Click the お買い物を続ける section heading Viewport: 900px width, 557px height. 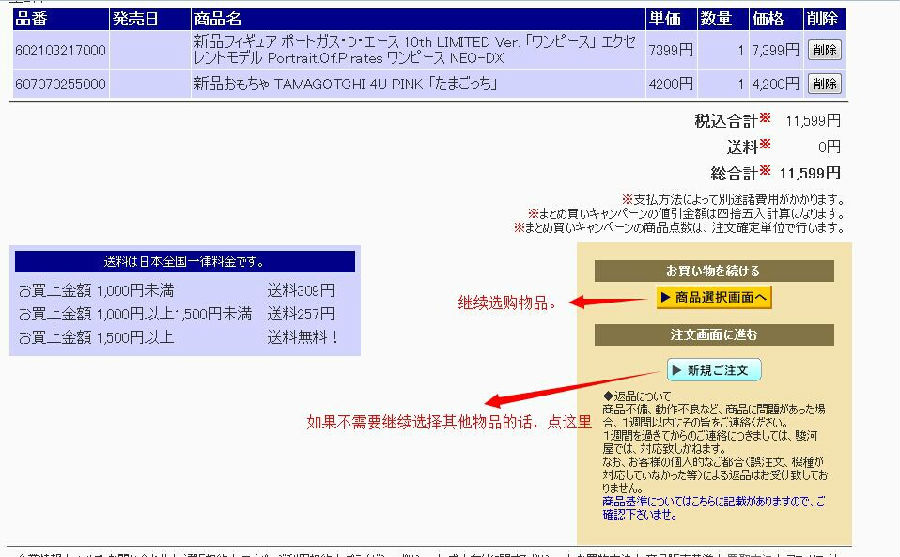pyautogui.click(x=713, y=271)
